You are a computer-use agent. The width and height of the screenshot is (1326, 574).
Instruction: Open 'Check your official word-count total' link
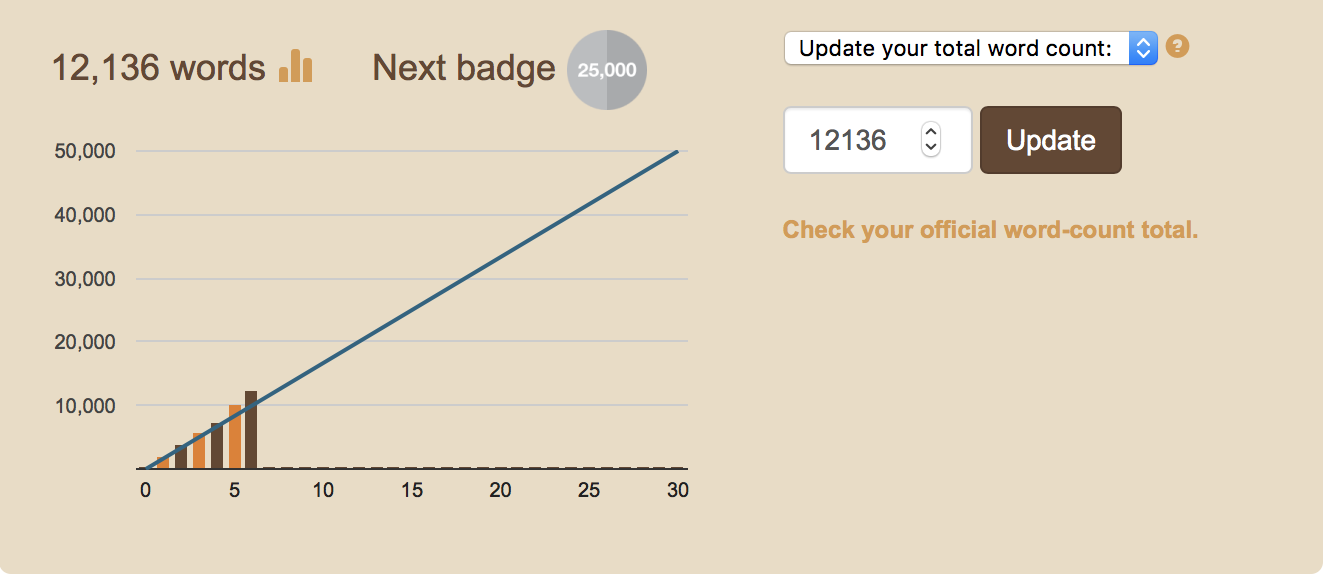pos(990,230)
